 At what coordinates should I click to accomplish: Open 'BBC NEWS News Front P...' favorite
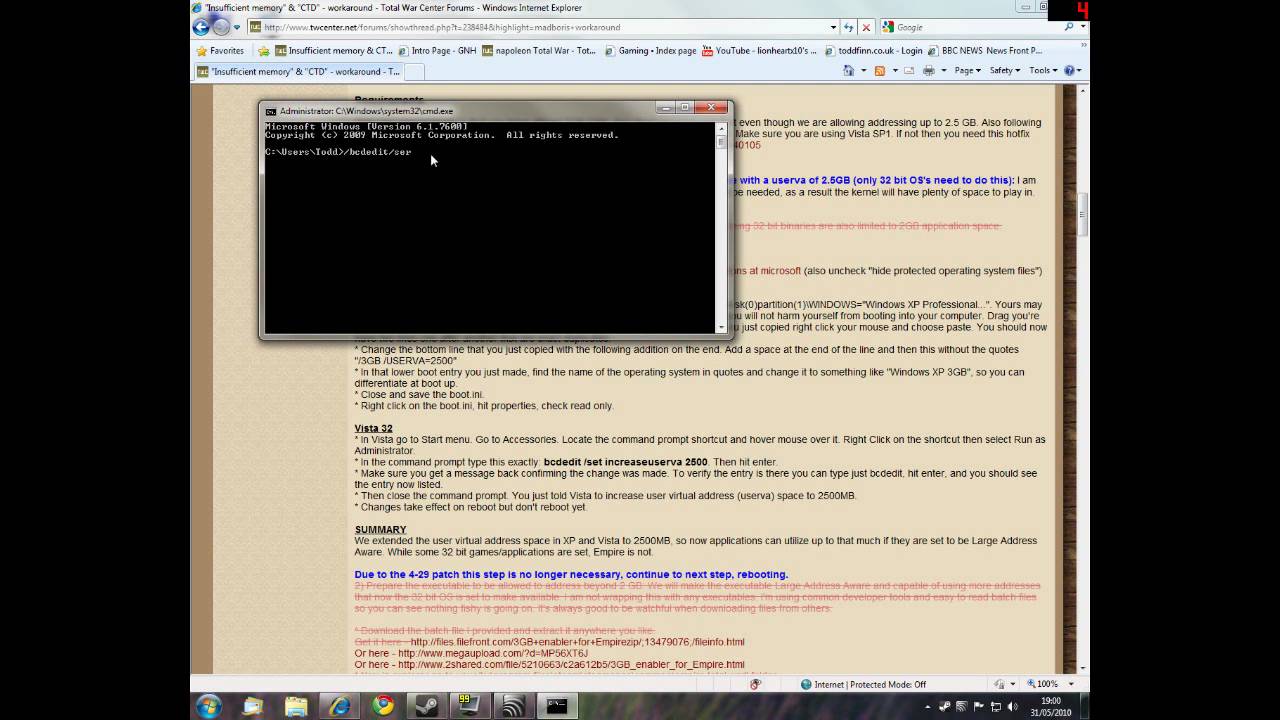tap(986, 50)
